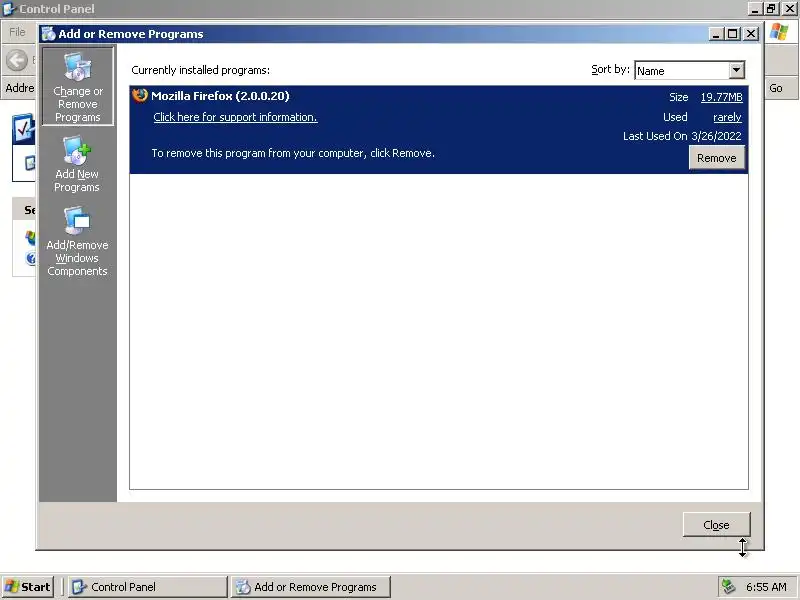Switch to Control Panel taskbar button
Viewport: 800px width, 600px height.
[147, 587]
